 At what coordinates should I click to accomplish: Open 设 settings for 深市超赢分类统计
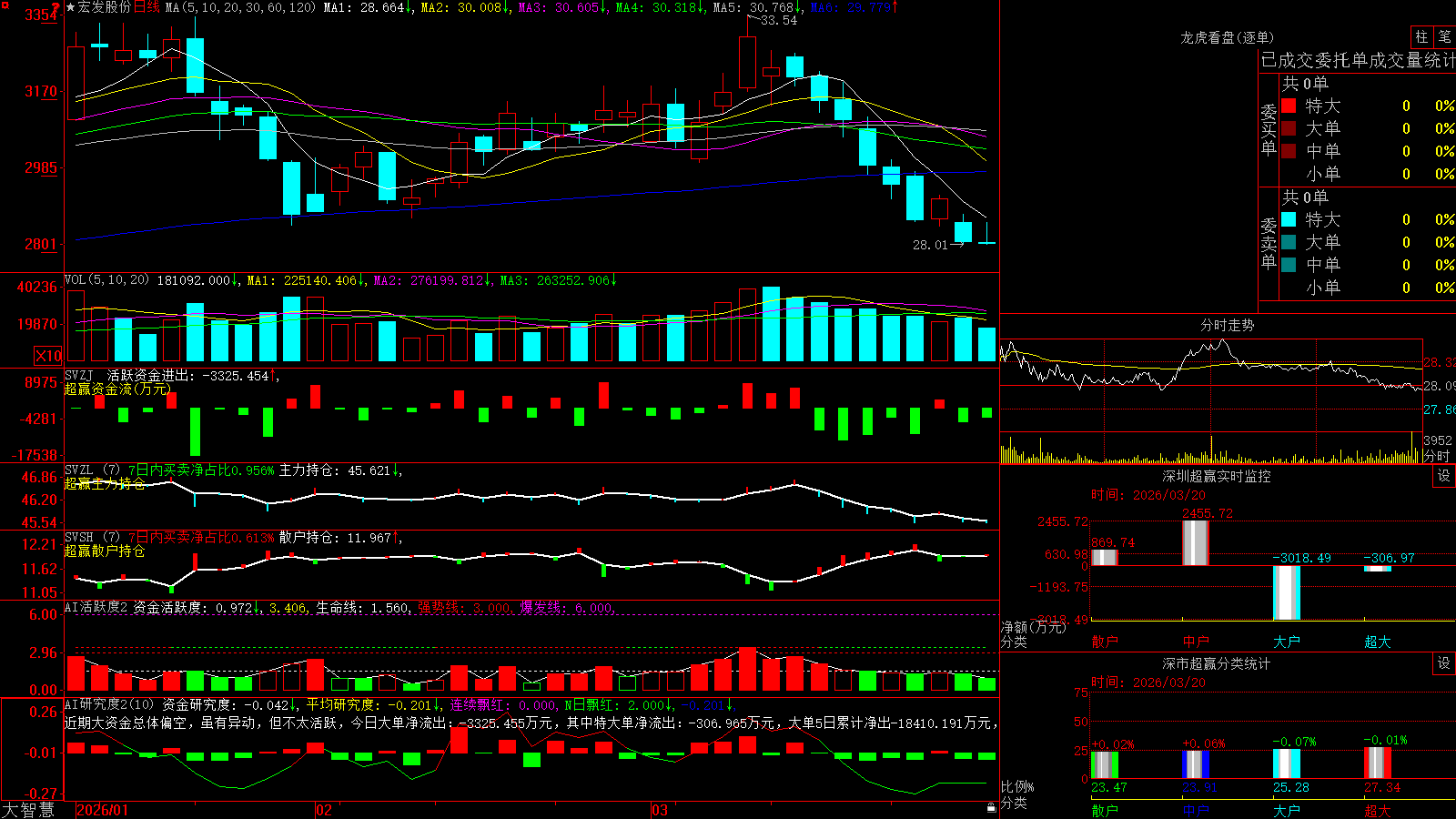(x=1444, y=663)
